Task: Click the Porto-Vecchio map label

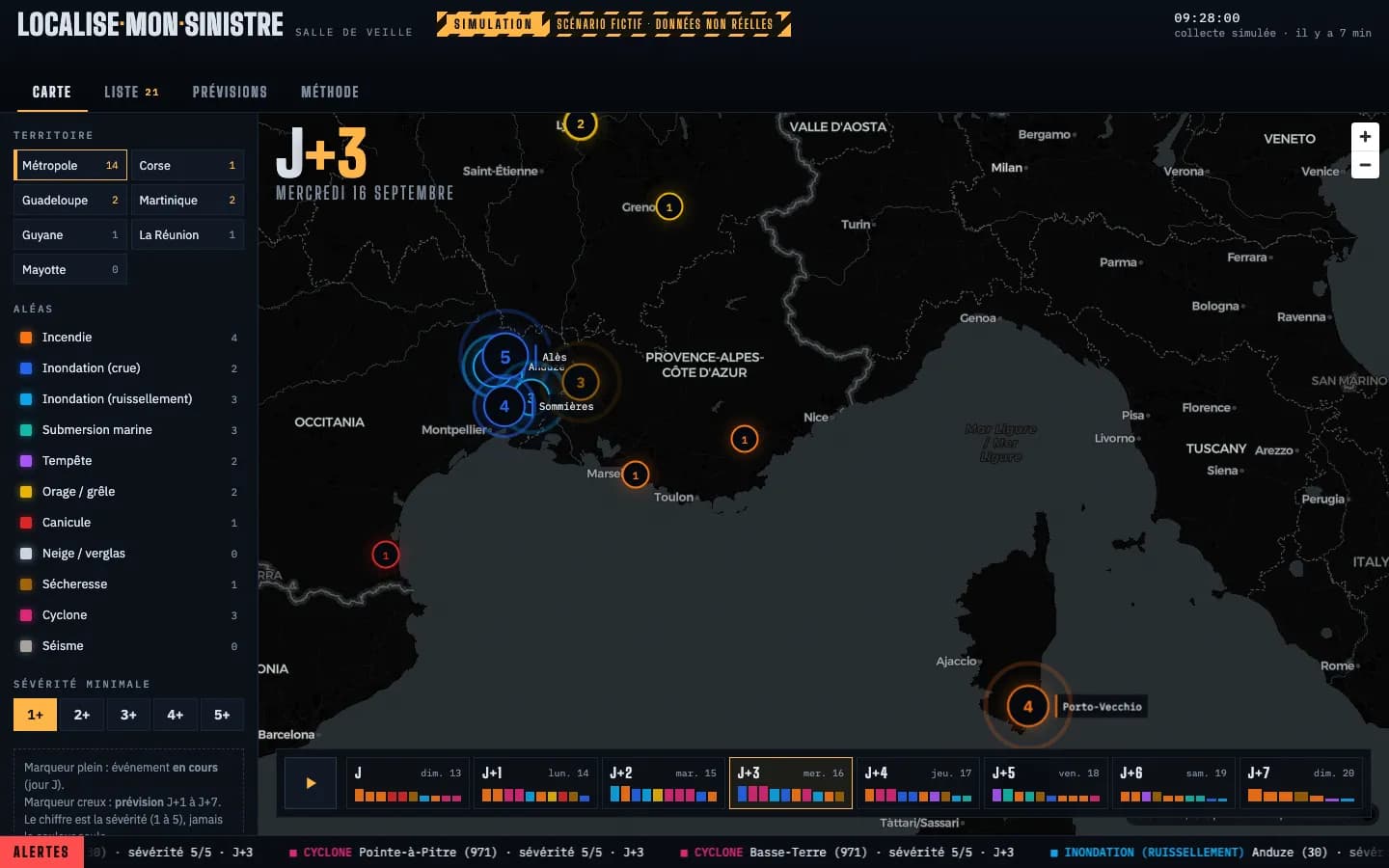Action: click(1102, 707)
